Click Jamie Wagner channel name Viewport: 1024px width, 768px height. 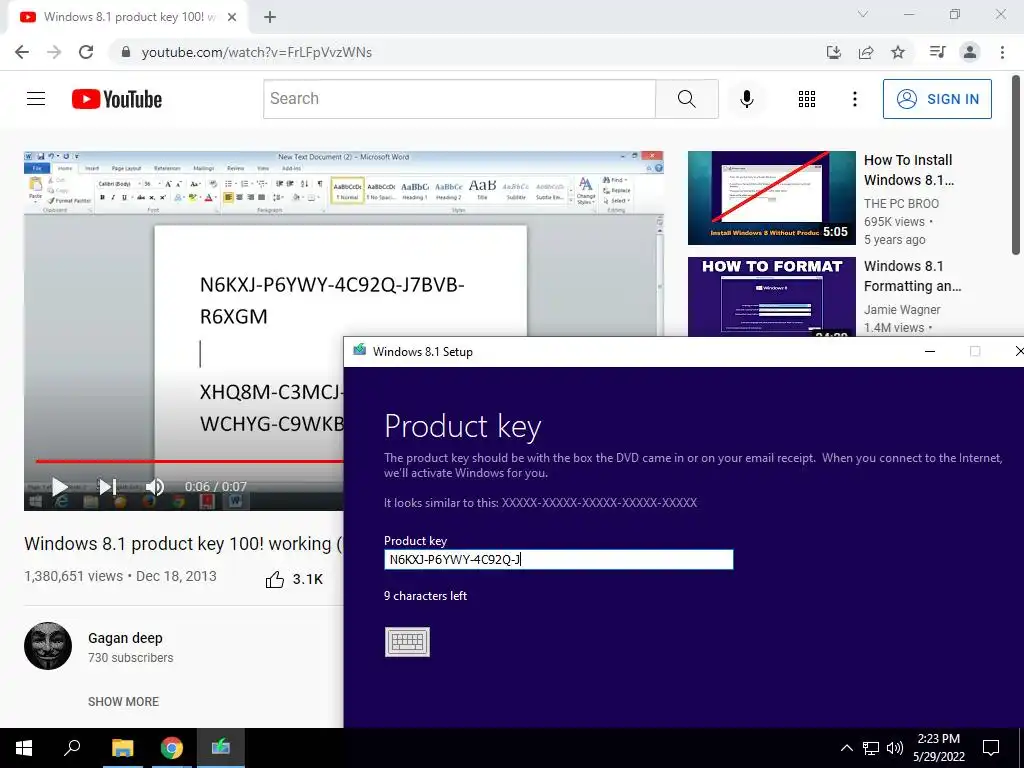click(902, 310)
